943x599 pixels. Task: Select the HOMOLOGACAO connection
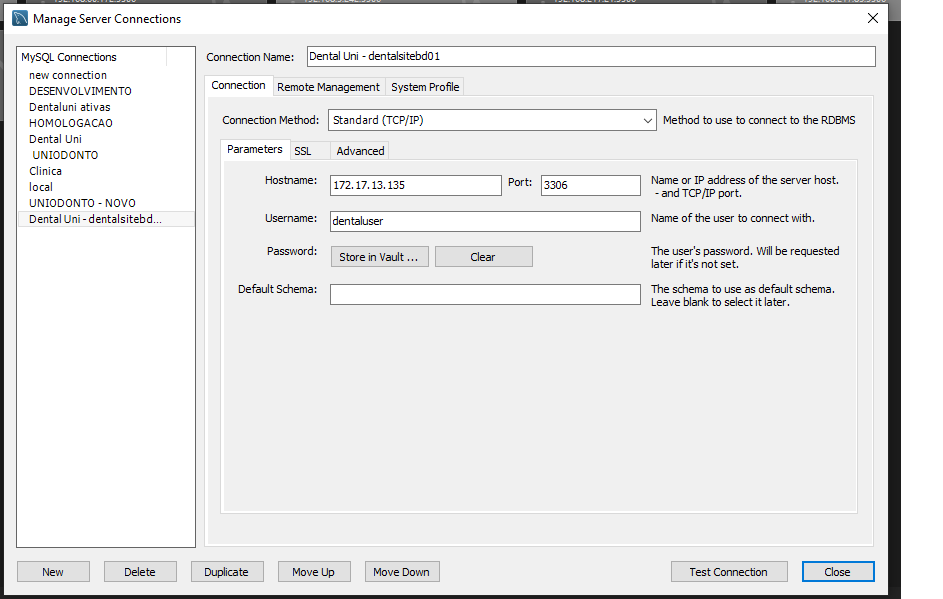pos(71,123)
